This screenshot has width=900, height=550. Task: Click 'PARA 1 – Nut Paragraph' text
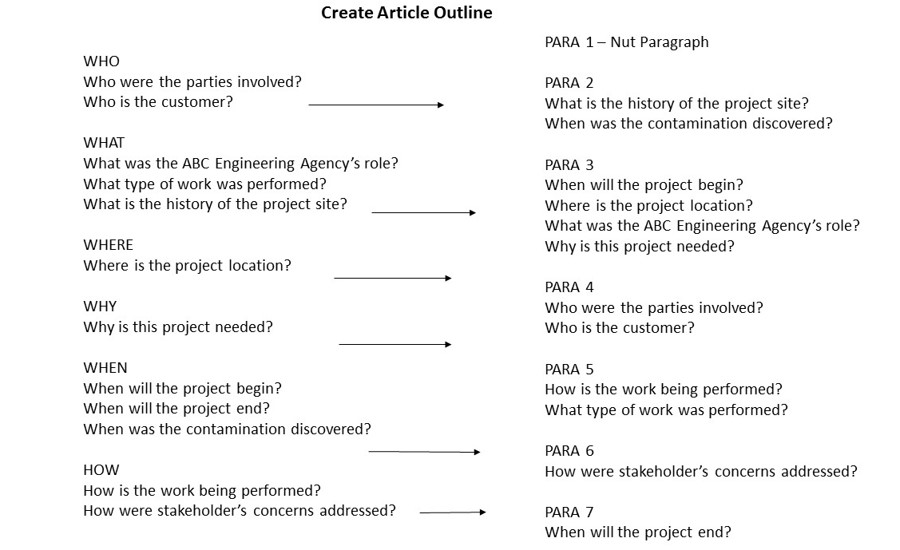627,42
